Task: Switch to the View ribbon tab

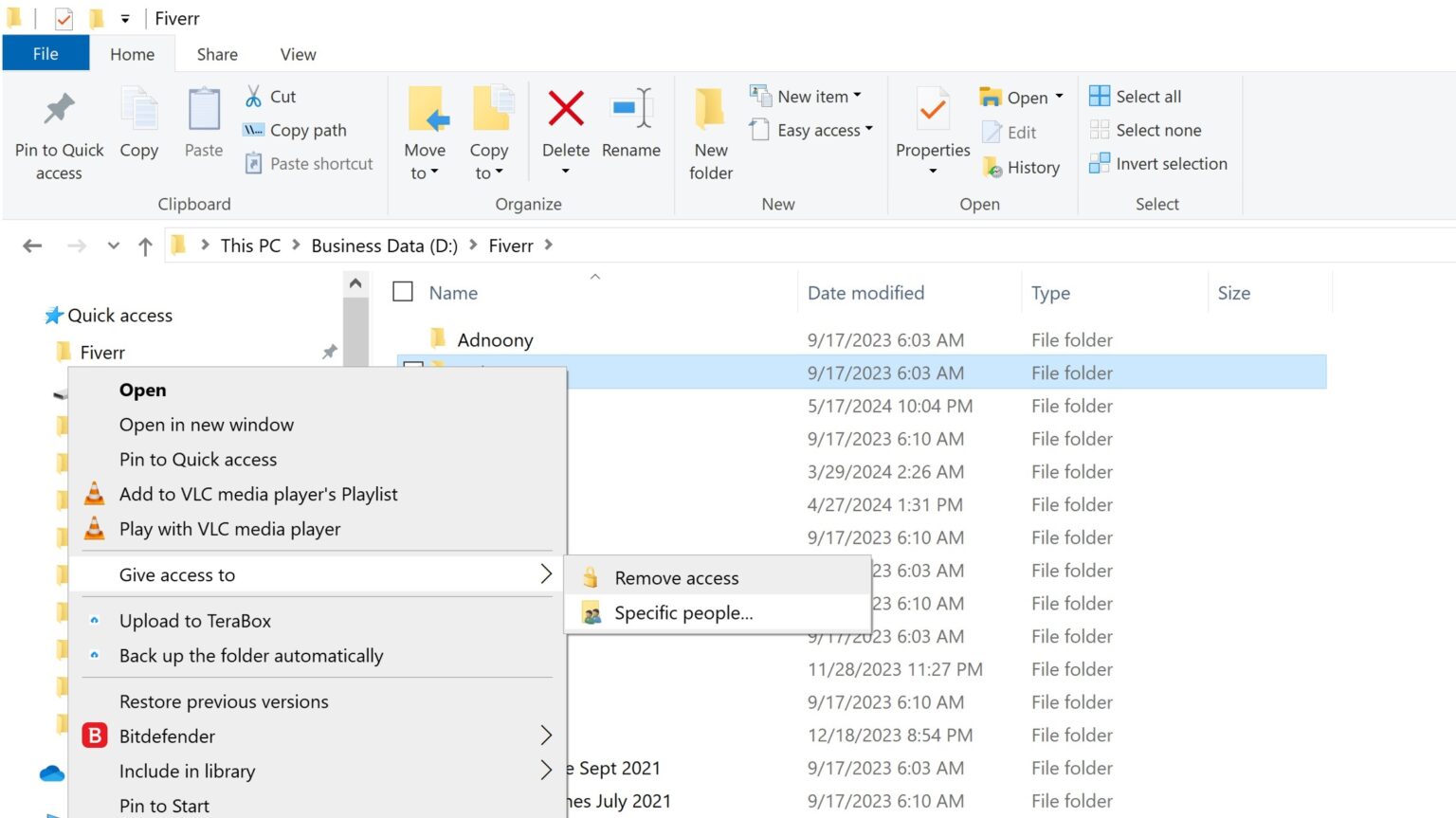Action: tap(297, 54)
